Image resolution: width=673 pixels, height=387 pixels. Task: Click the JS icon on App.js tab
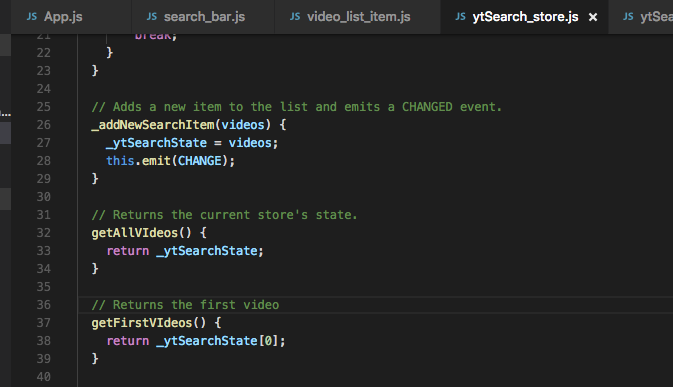(x=32, y=17)
